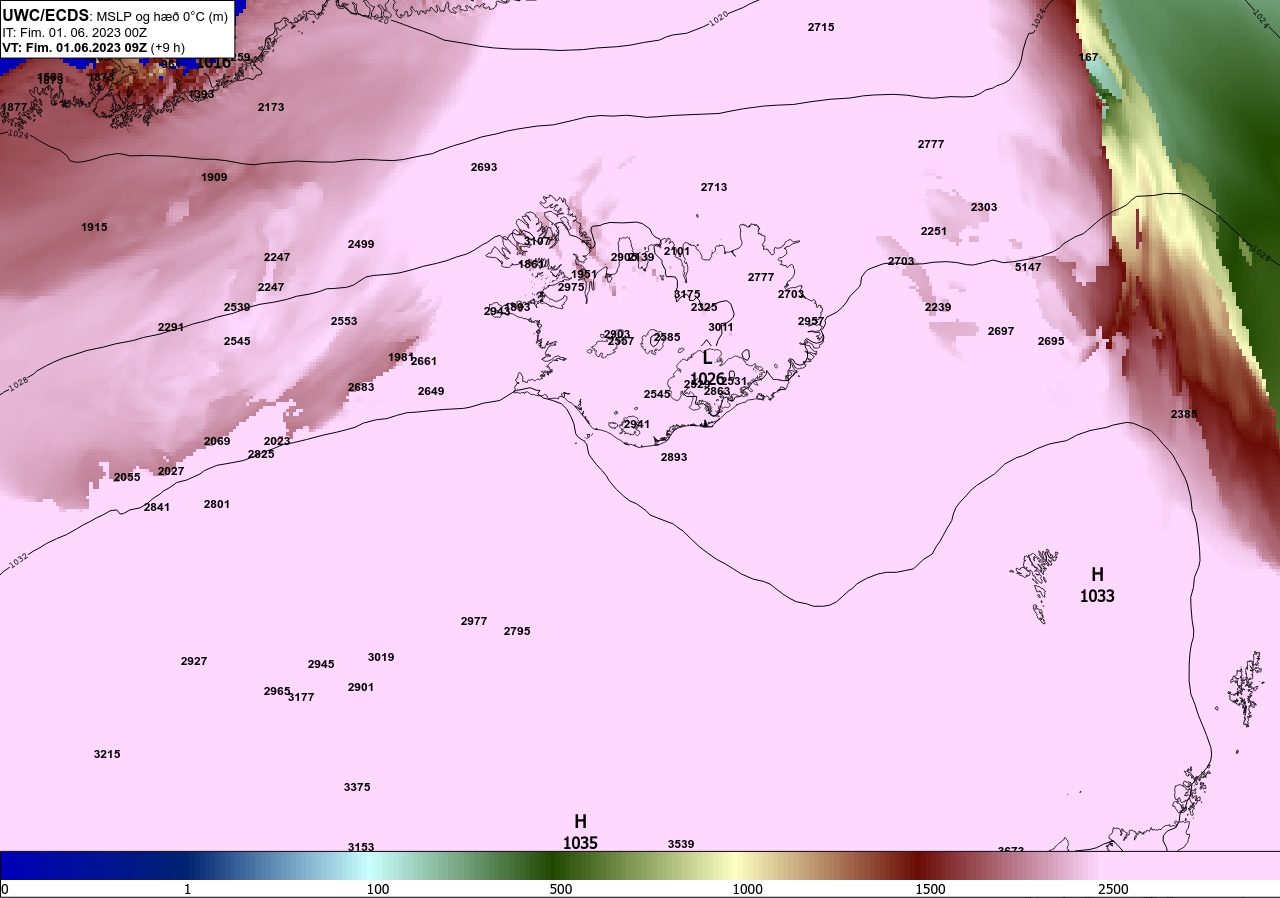Click the height value 1877
Image resolution: width=1280 pixels, height=898 pixels.
pyautogui.click(x=14, y=107)
